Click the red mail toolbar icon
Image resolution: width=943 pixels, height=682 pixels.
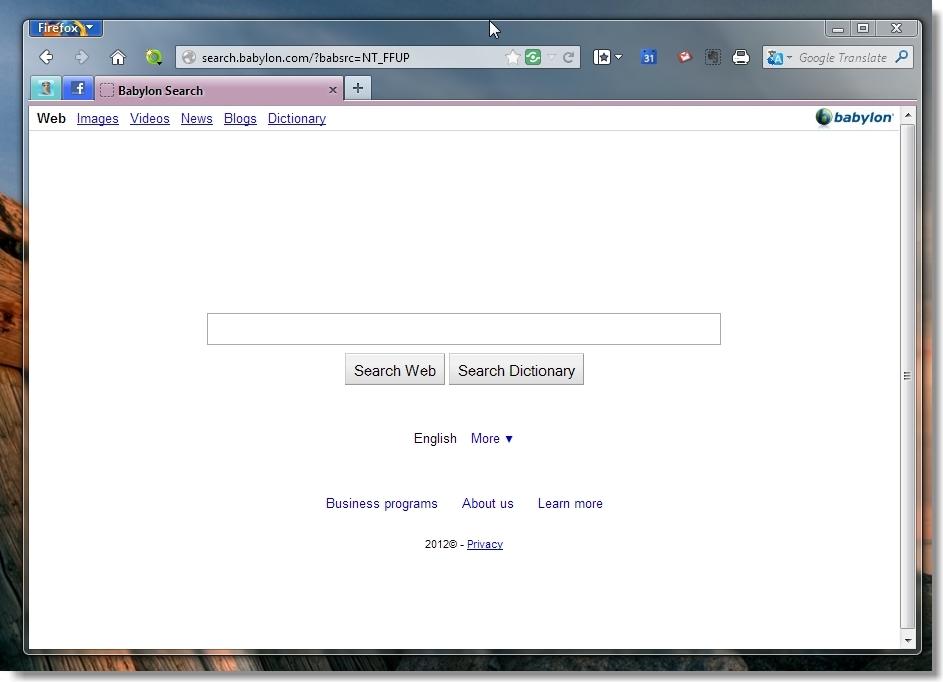684,57
